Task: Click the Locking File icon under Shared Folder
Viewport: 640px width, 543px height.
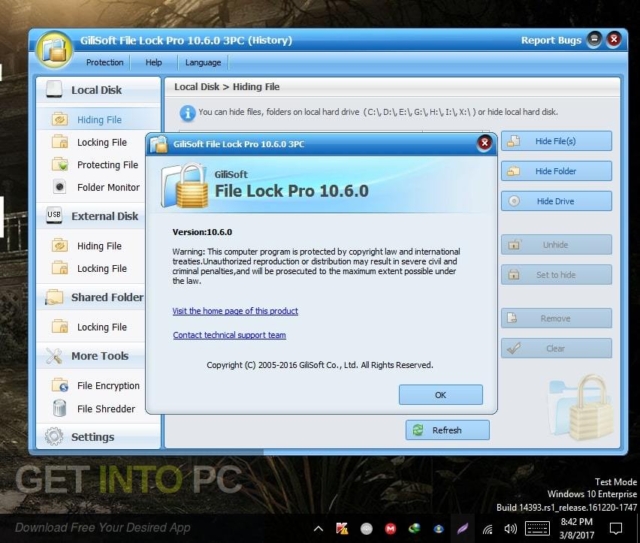Action: [60, 326]
